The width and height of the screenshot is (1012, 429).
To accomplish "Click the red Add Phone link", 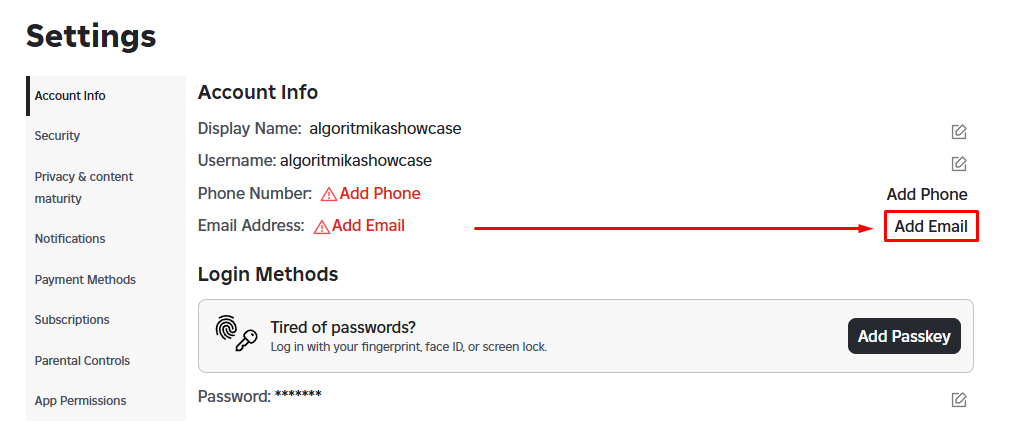I will tap(380, 194).
